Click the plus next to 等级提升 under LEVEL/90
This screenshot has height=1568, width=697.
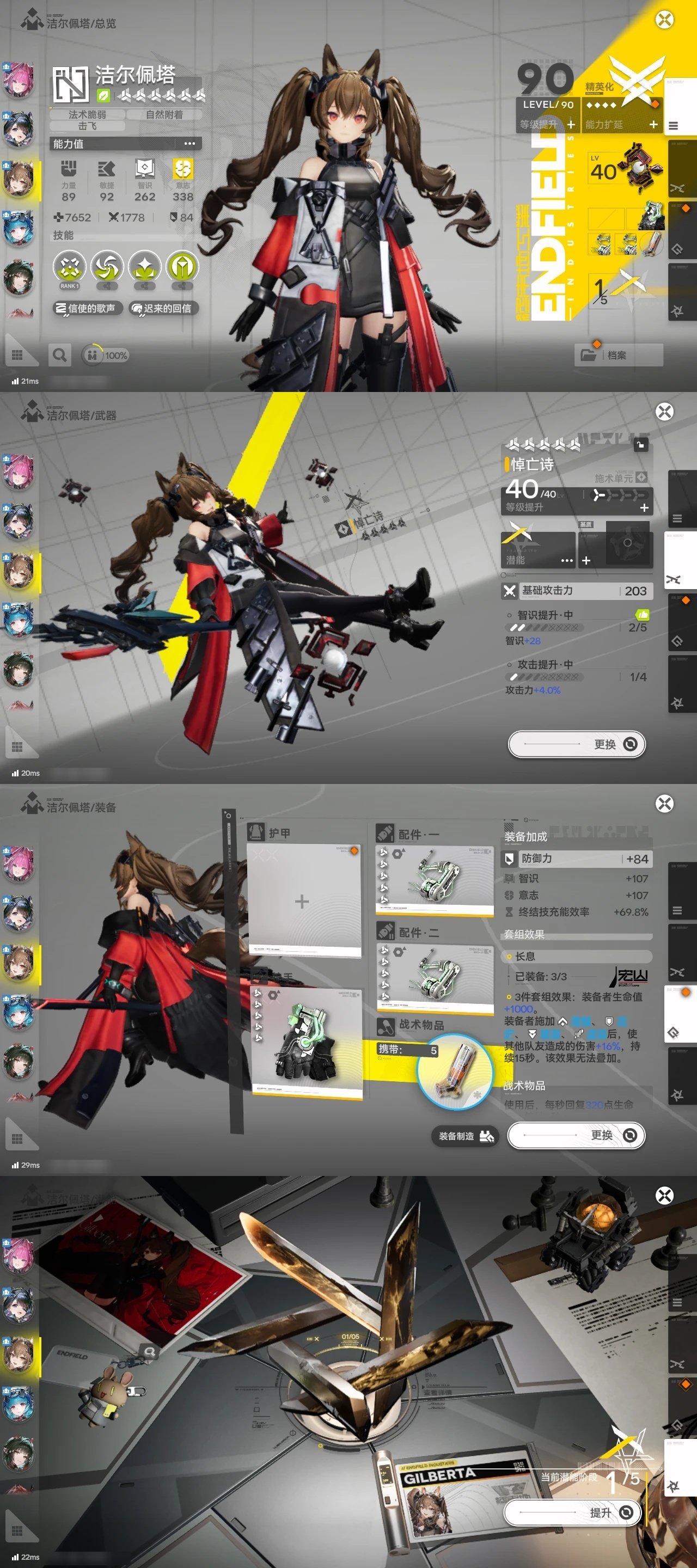coord(570,124)
